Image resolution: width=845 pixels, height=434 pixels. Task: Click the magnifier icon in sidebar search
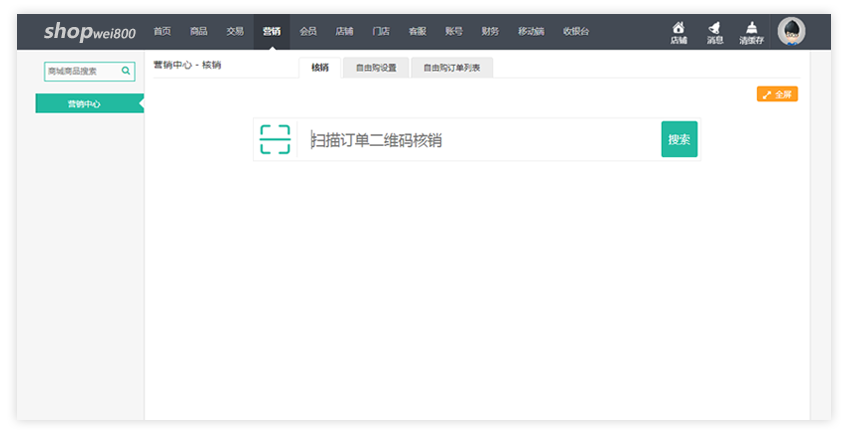[x=126, y=71]
